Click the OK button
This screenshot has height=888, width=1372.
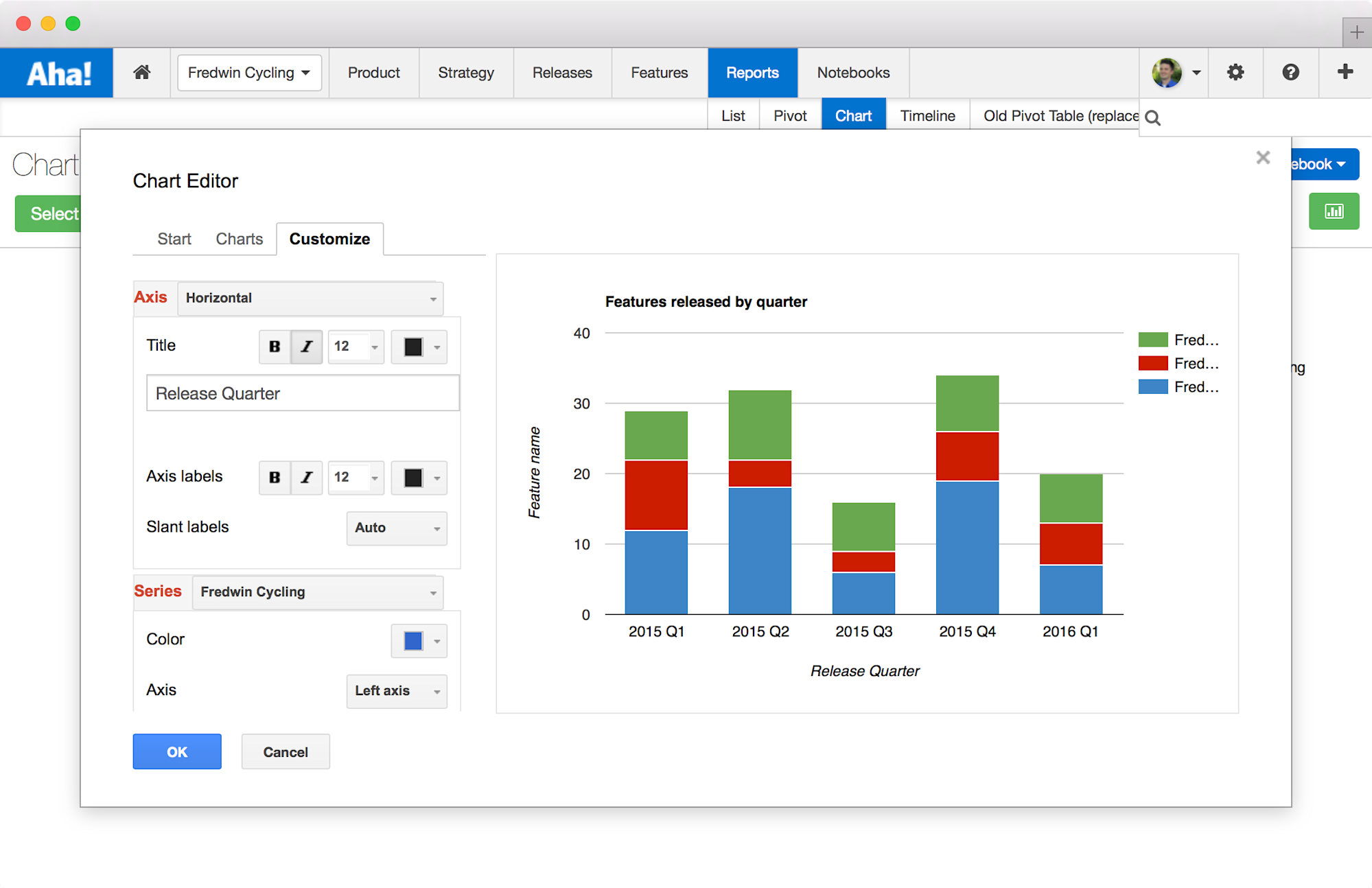(x=176, y=751)
